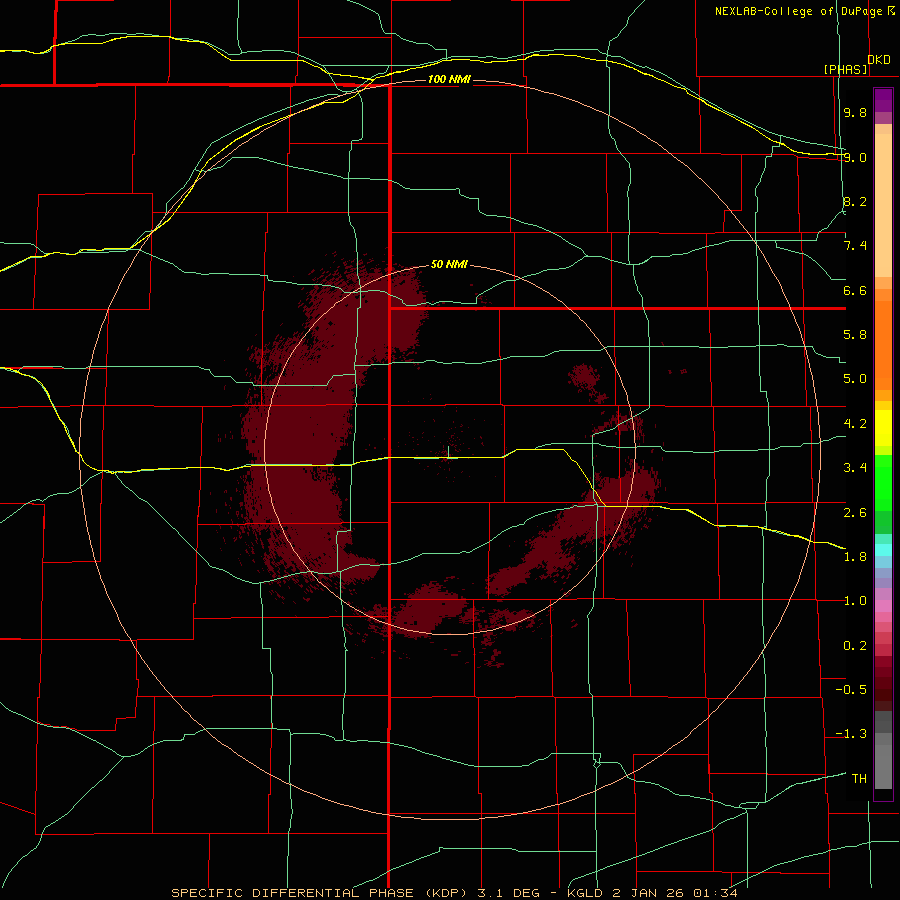900x900 pixels.
Task: Click the 4.2 scale value
Action: pyautogui.click(x=855, y=424)
